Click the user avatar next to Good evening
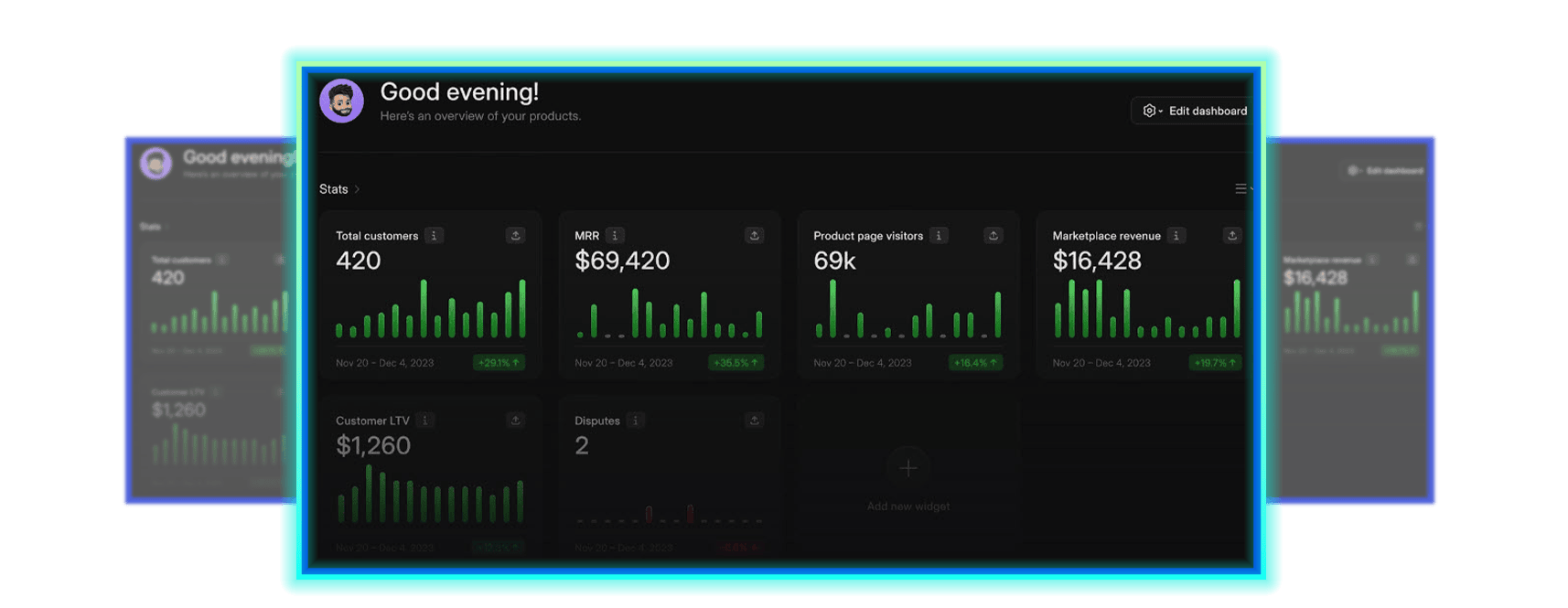1568x608 pixels. click(341, 101)
